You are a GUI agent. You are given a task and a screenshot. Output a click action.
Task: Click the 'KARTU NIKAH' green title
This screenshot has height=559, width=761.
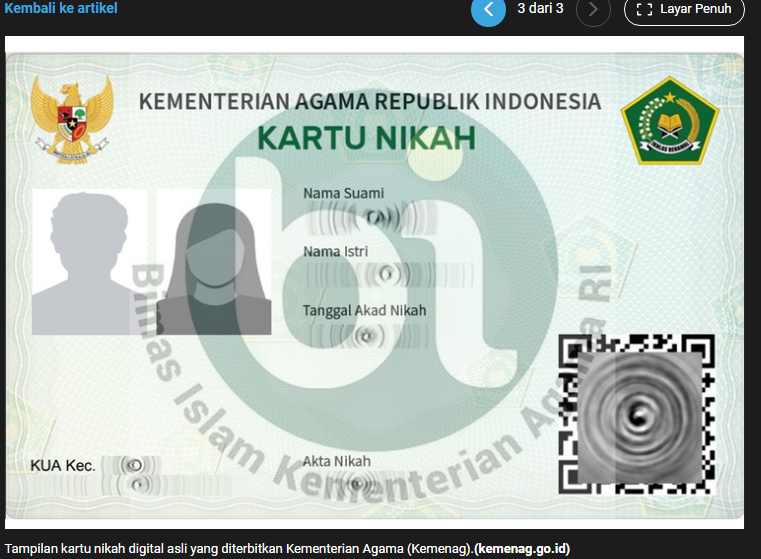pyautogui.click(x=366, y=138)
